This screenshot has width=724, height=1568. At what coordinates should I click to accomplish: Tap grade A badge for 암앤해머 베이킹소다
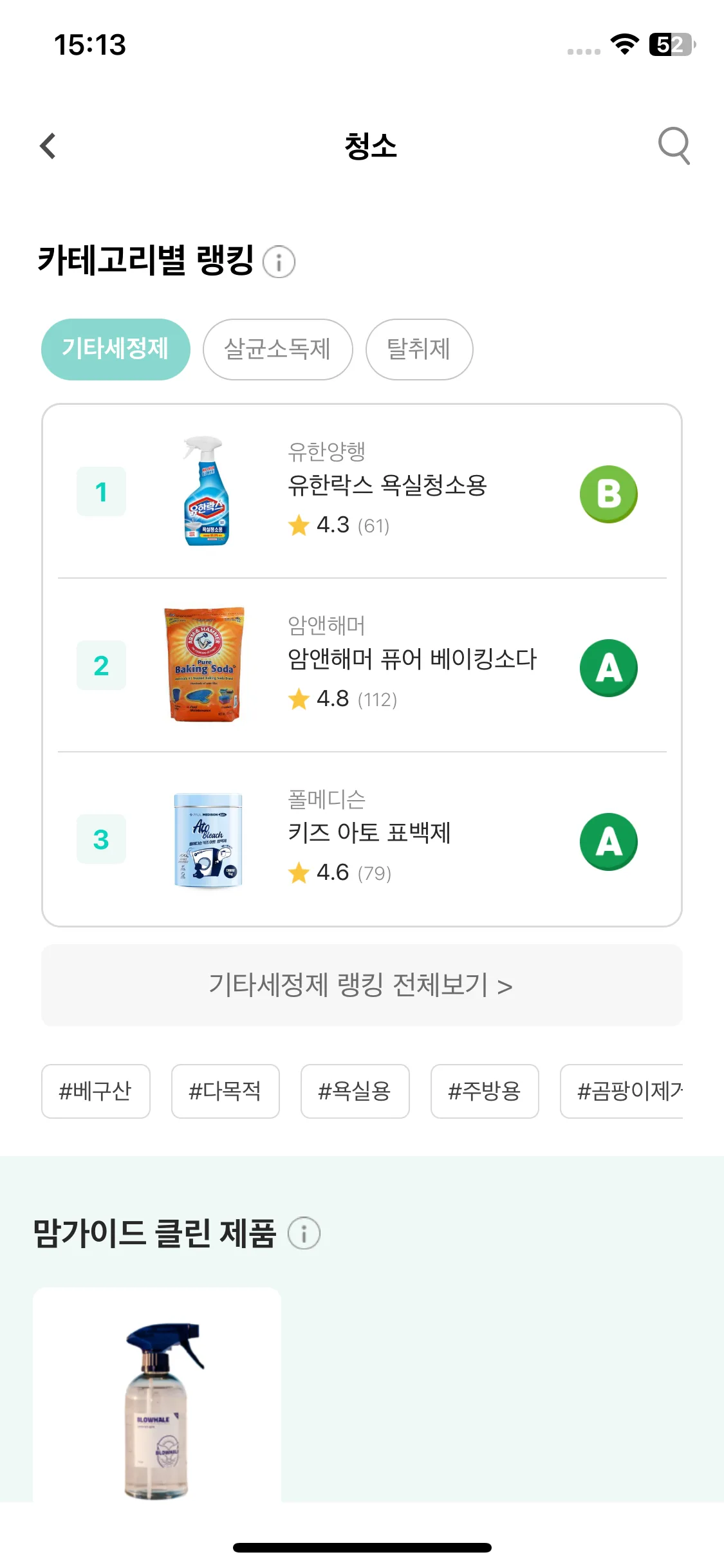608,667
